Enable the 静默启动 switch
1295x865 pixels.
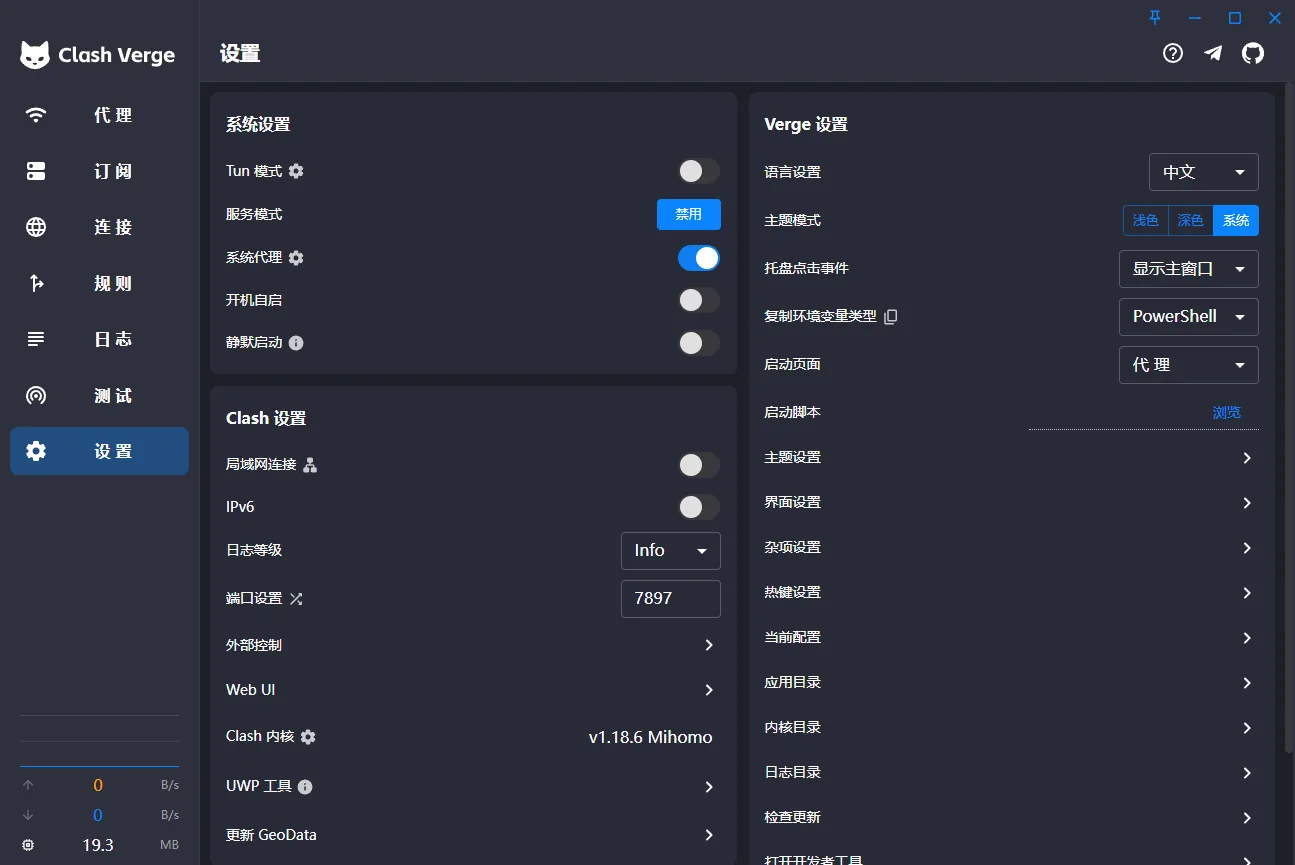tap(698, 343)
